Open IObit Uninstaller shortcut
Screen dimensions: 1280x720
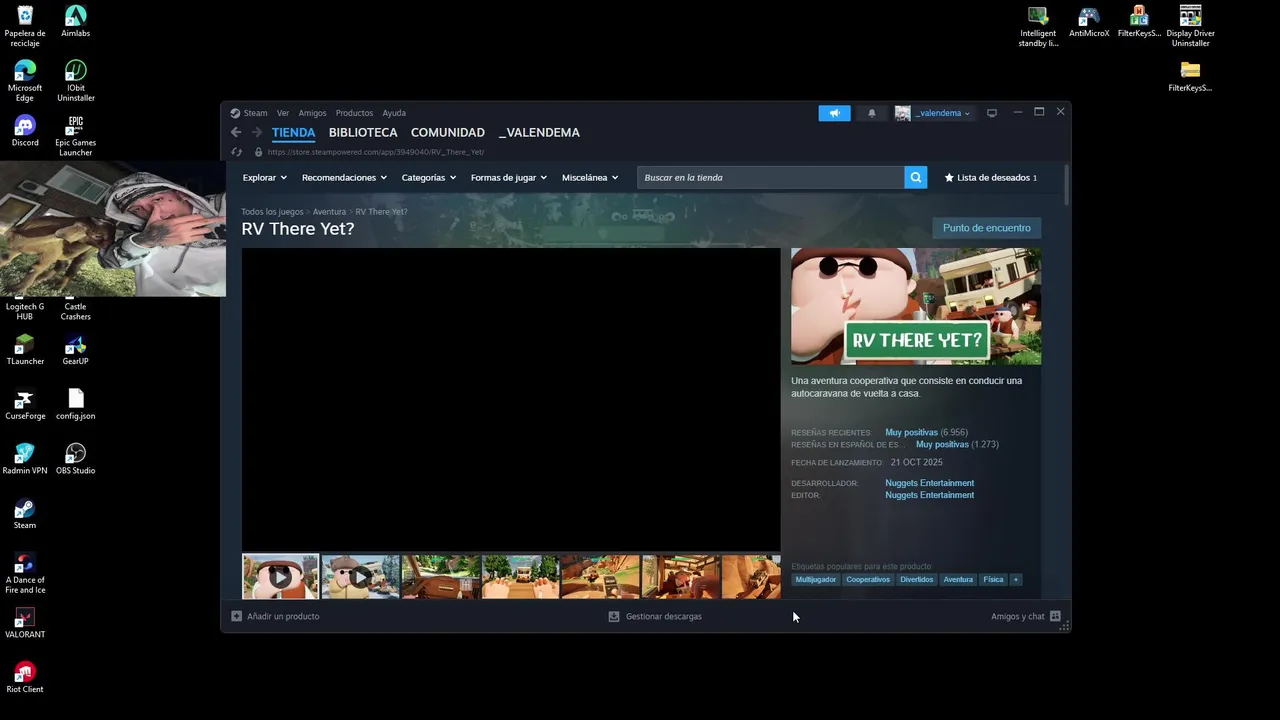tap(75, 81)
